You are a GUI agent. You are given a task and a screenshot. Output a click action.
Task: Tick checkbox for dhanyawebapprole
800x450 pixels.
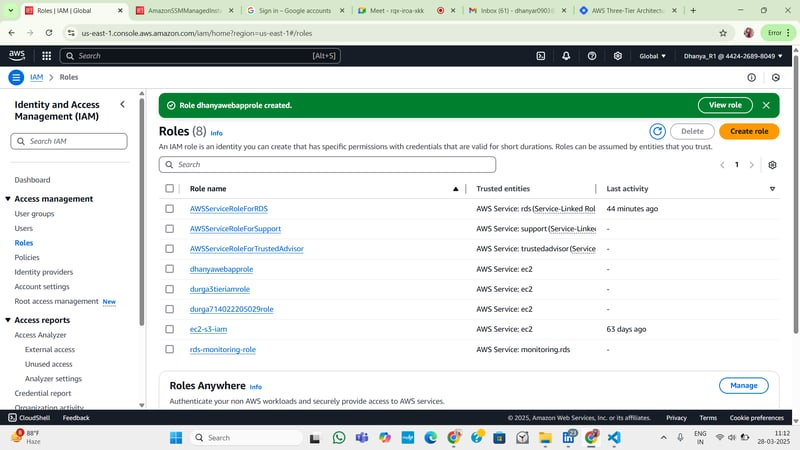[x=169, y=269]
